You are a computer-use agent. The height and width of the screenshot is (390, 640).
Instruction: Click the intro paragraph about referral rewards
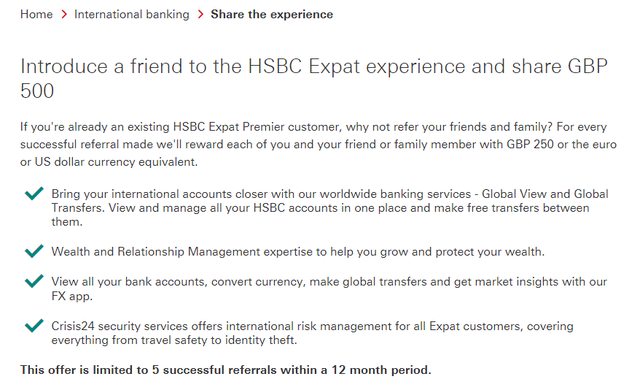coord(318,144)
